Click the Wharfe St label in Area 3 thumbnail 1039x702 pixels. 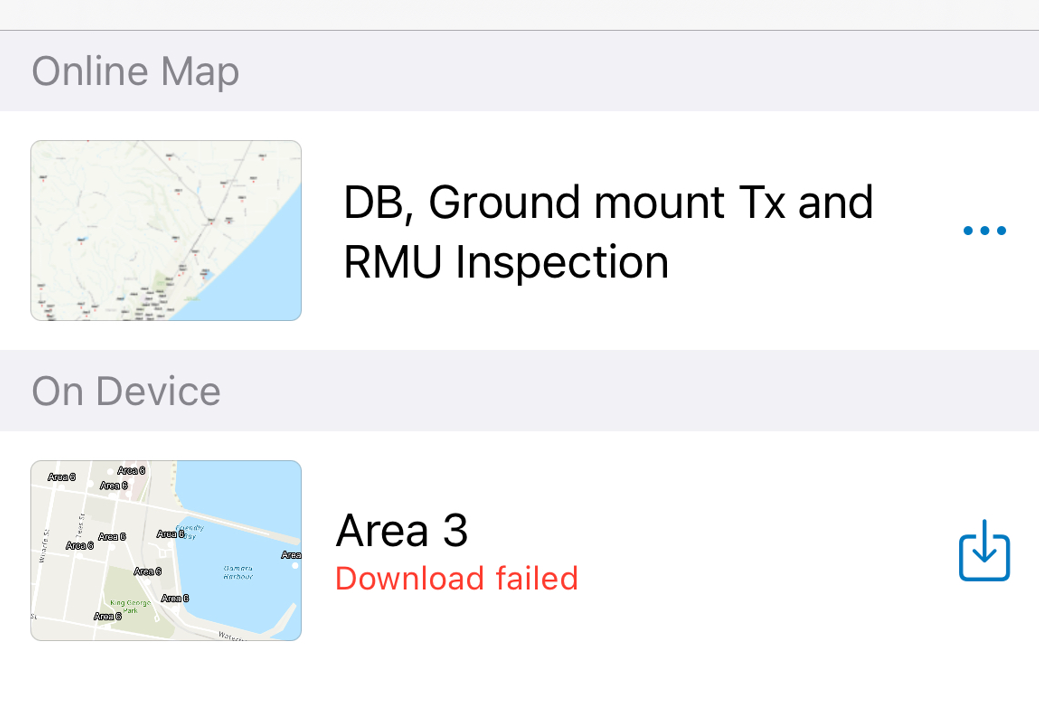point(43,548)
